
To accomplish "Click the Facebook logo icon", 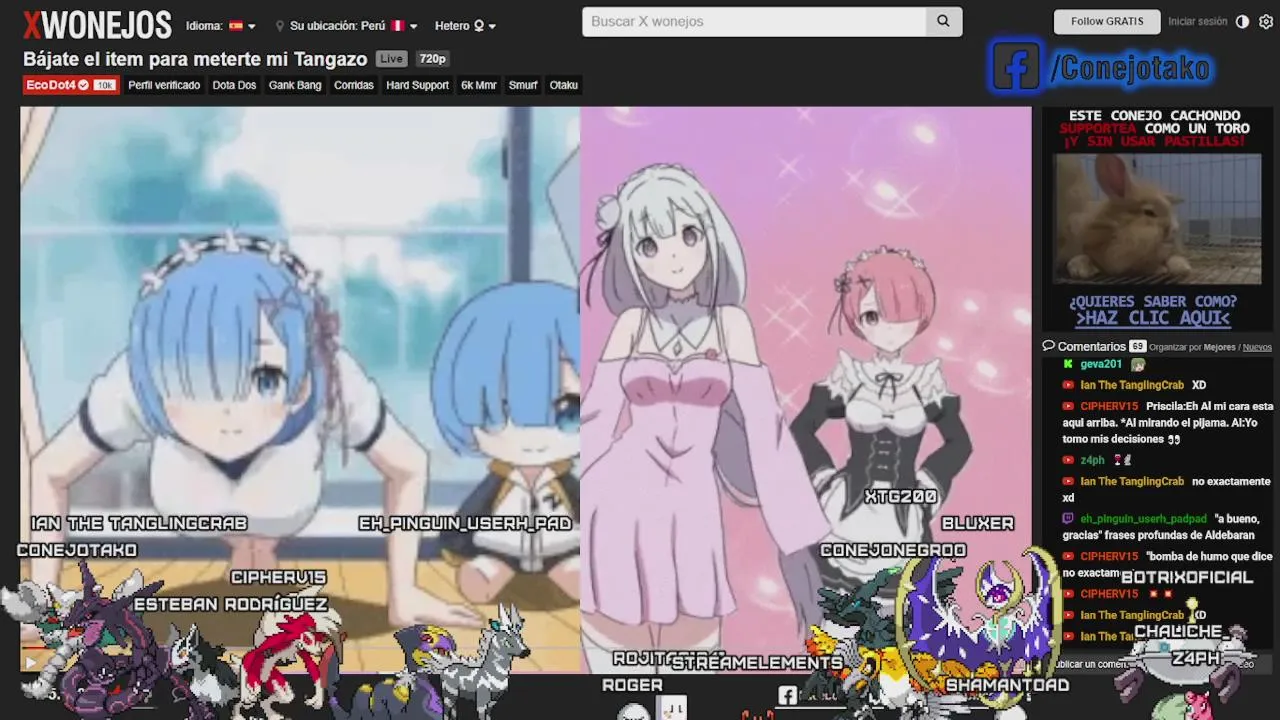I will pos(1016,67).
